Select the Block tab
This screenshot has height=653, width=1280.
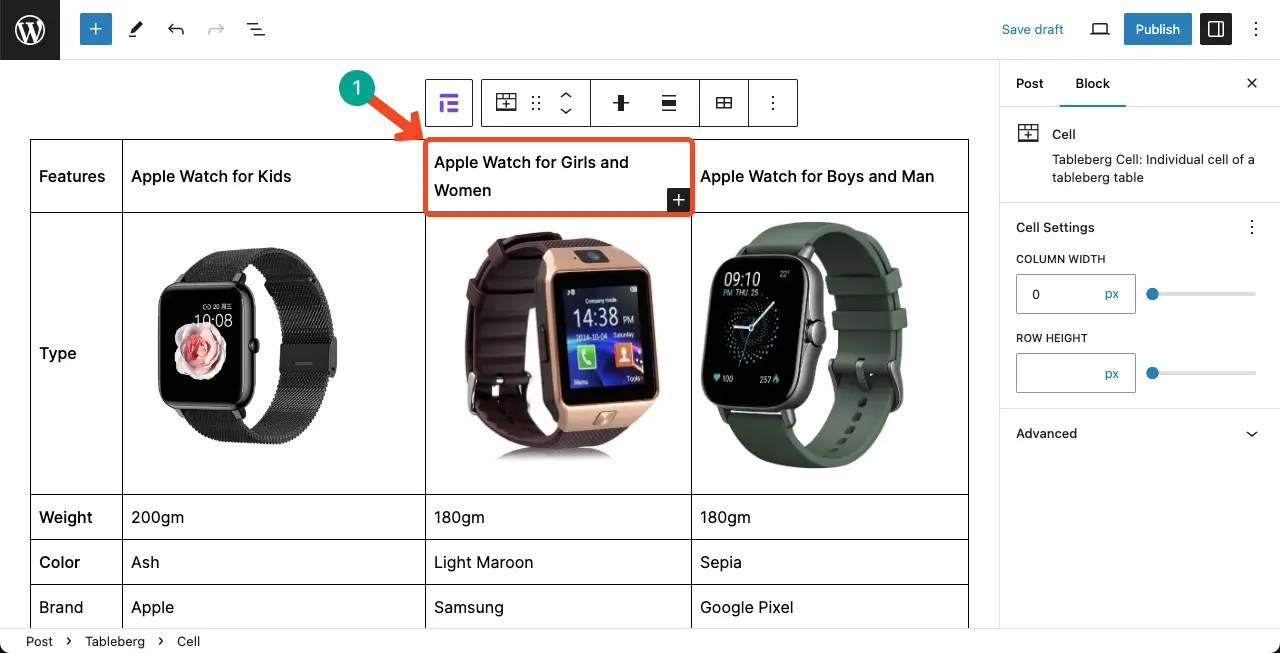(x=1093, y=83)
